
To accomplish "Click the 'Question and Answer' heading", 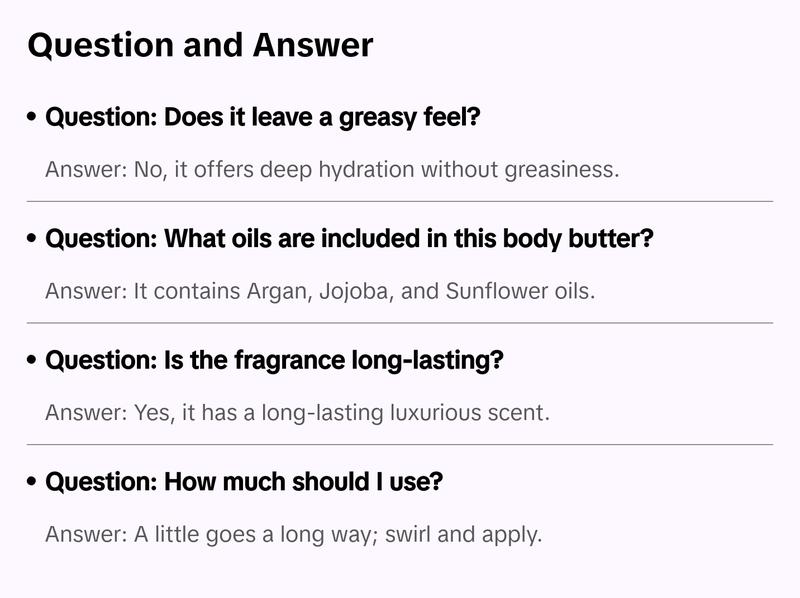I will pos(200,45).
